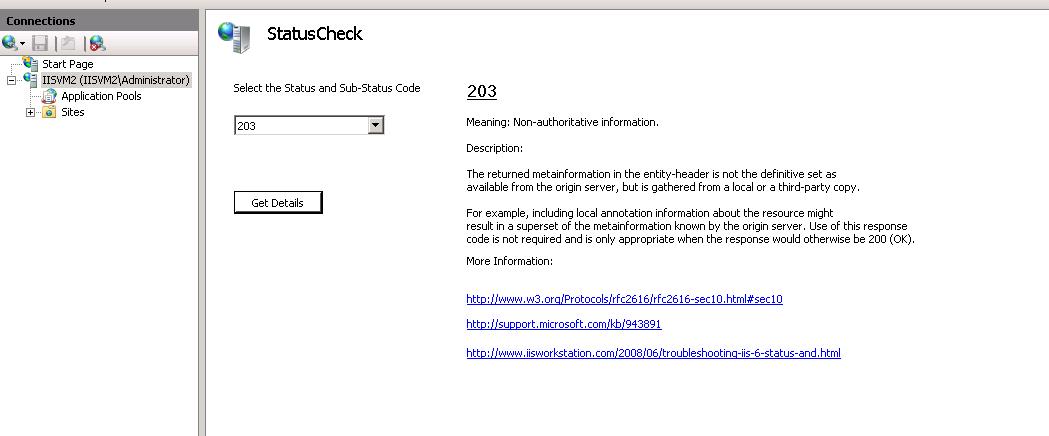Open the support.microsoft.com kb 943891 link
Screen dimensions: 1049x436
[x=564, y=324]
